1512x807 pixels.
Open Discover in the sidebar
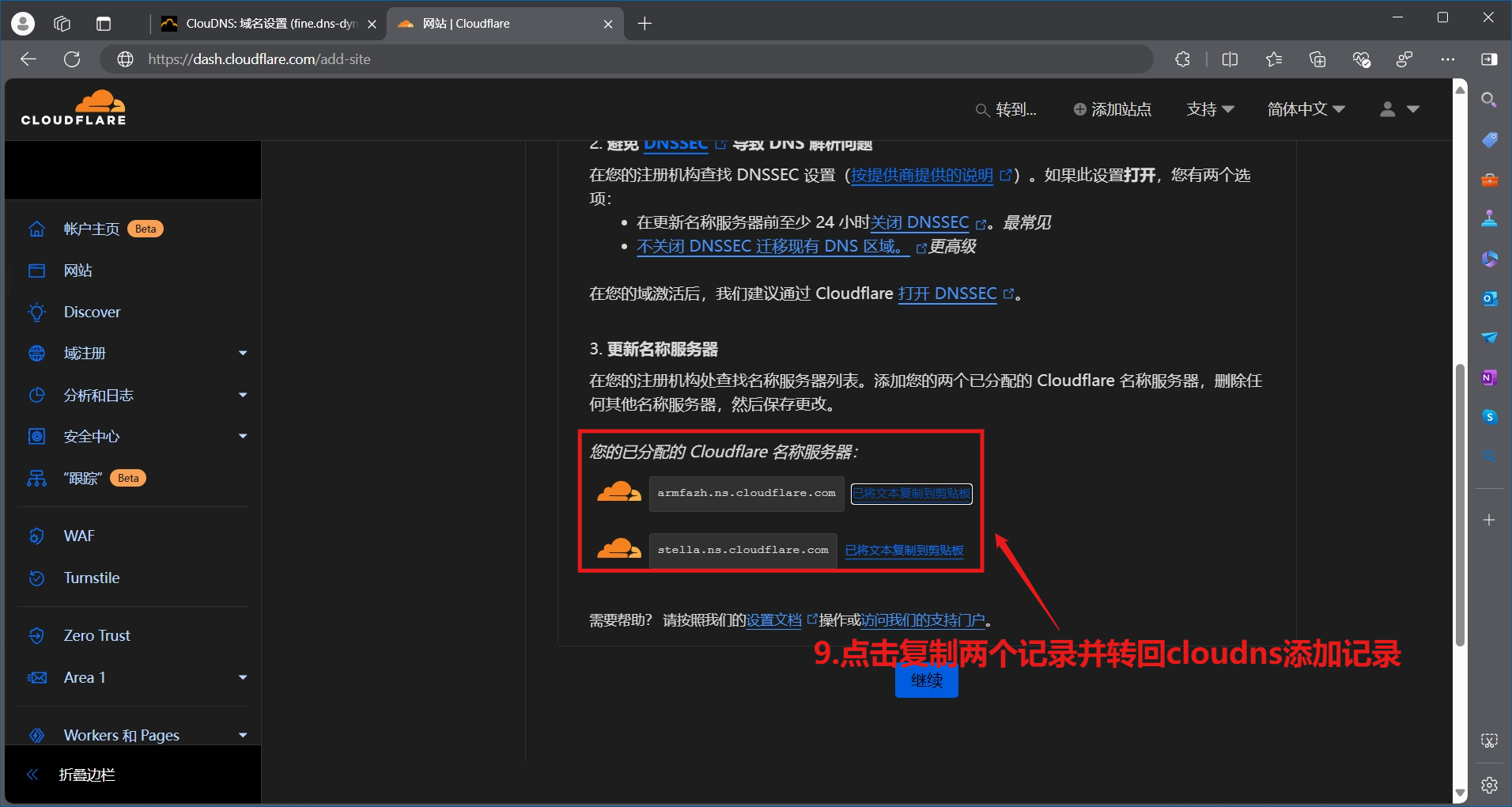(x=92, y=312)
